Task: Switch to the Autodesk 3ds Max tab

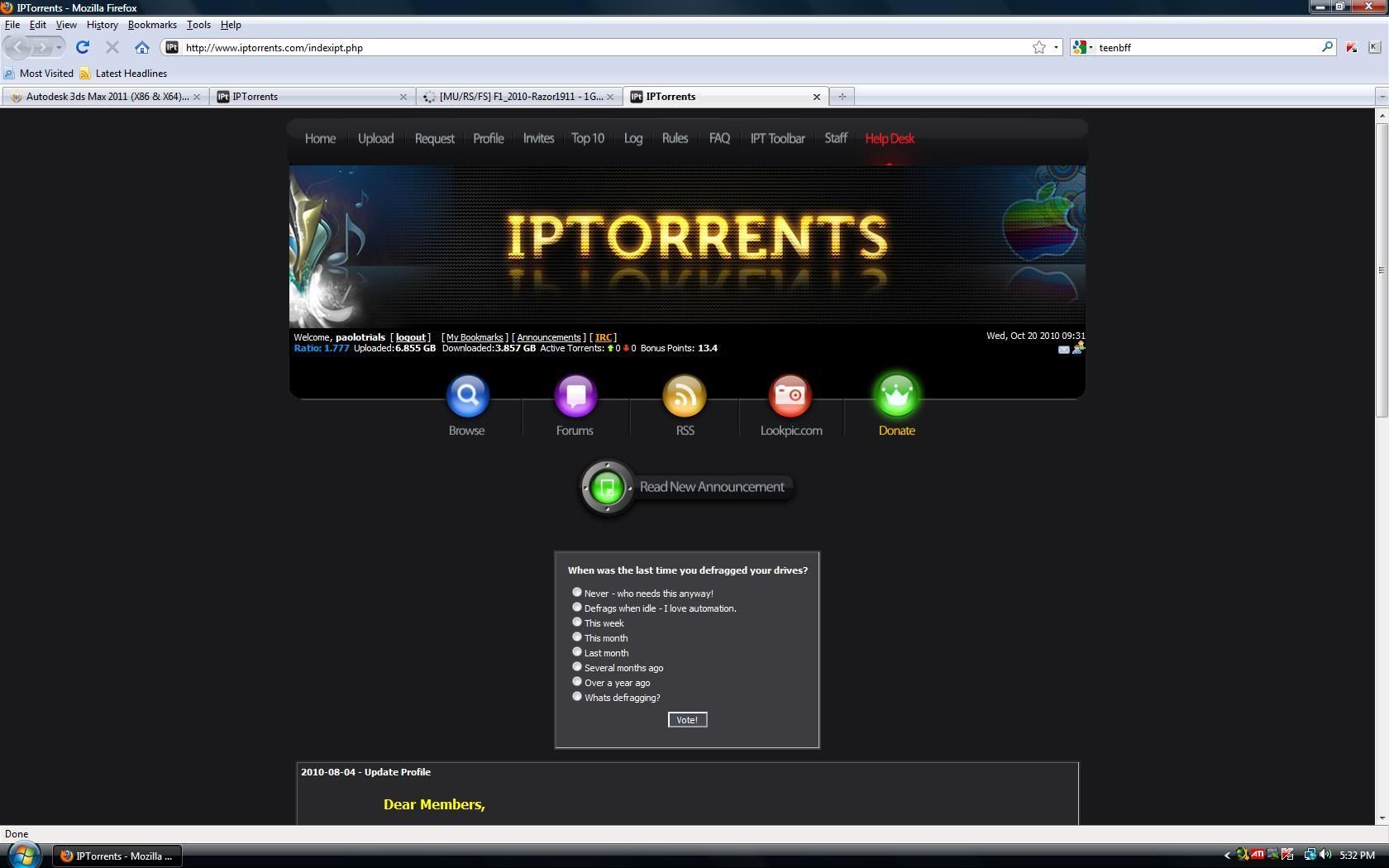Action: (x=105, y=97)
